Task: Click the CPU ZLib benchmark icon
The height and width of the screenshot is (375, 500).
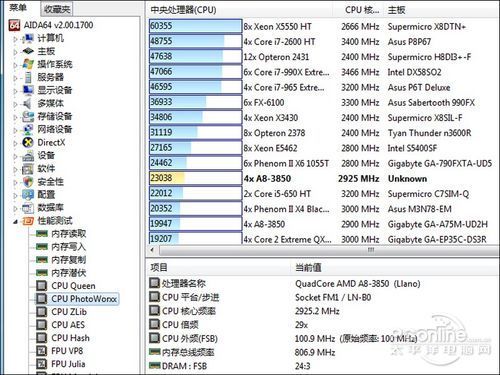Action: tap(42, 312)
